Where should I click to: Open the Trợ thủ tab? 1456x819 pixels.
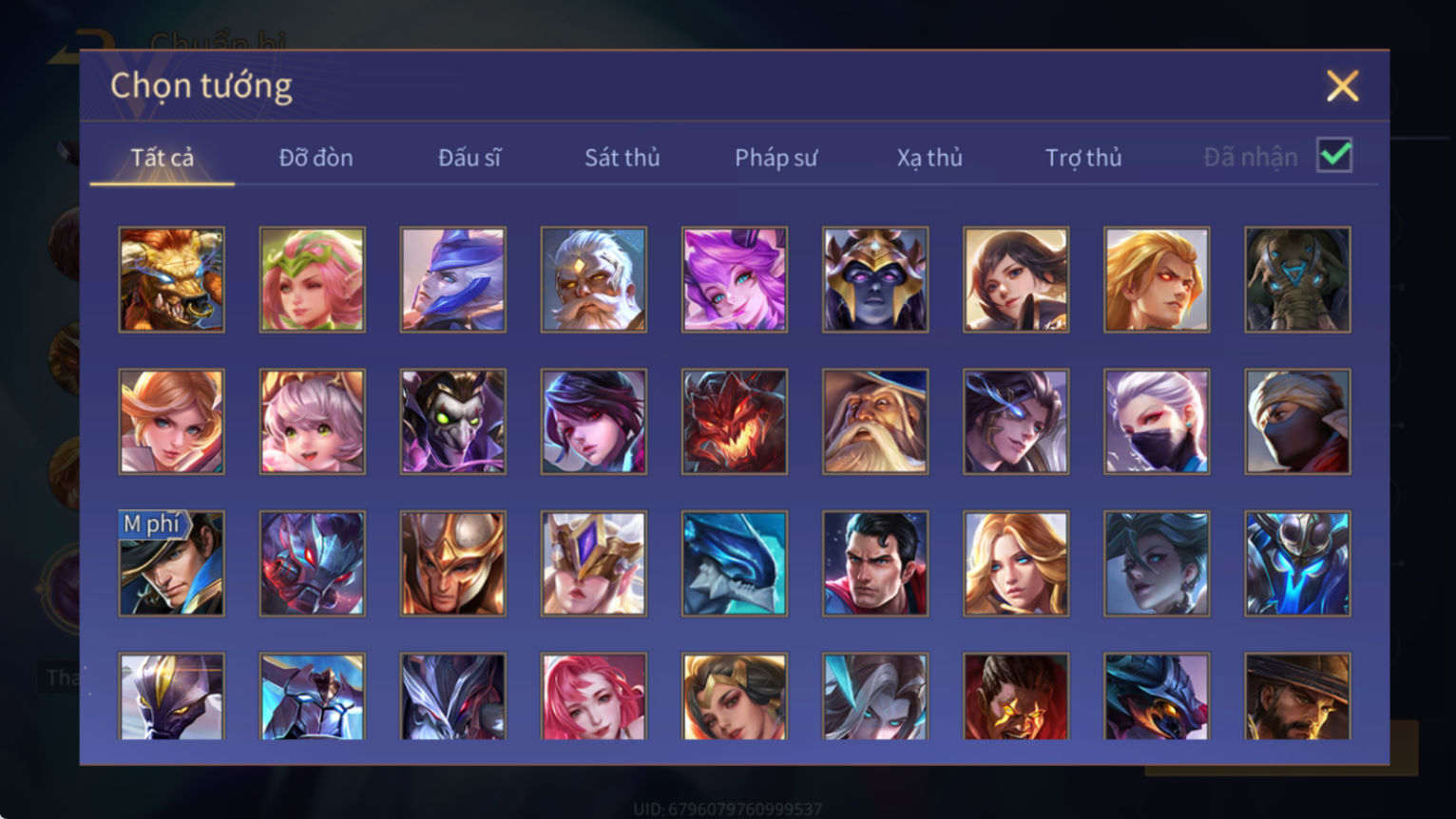pyautogui.click(x=1083, y=157)
